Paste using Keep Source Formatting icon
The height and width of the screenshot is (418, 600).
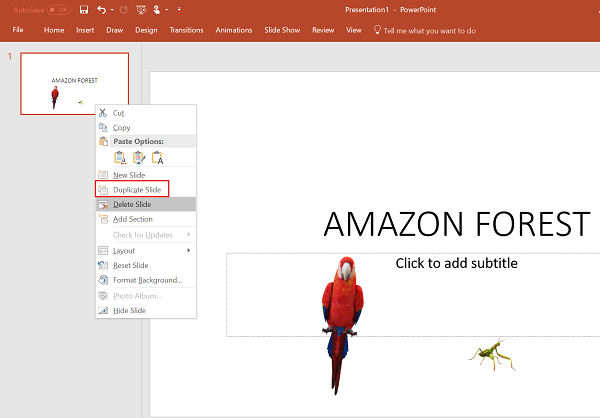coord(139,157)
